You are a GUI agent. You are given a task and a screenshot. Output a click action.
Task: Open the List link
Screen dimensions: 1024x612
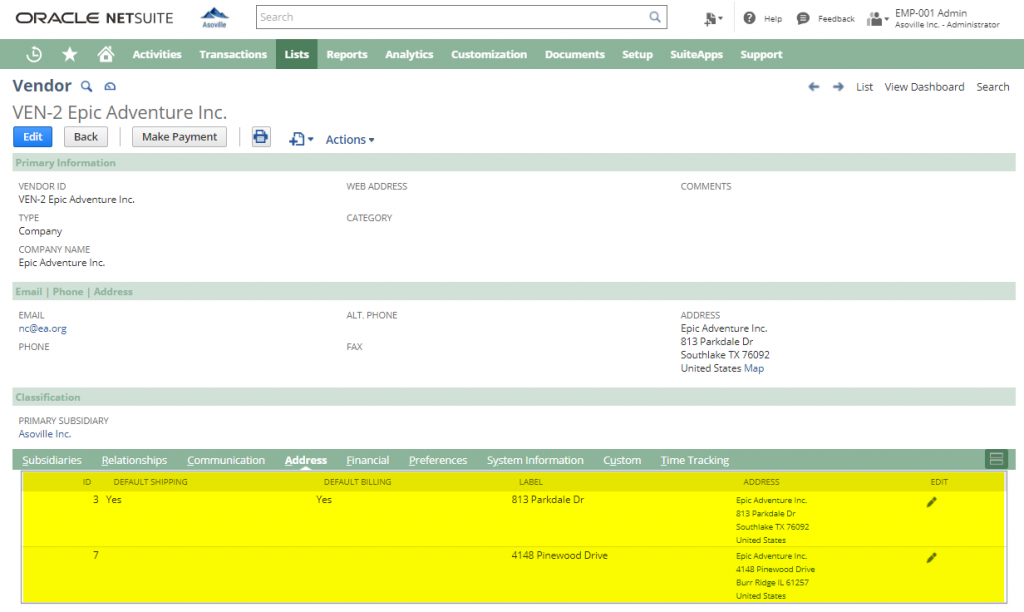[x=864, y=87]
